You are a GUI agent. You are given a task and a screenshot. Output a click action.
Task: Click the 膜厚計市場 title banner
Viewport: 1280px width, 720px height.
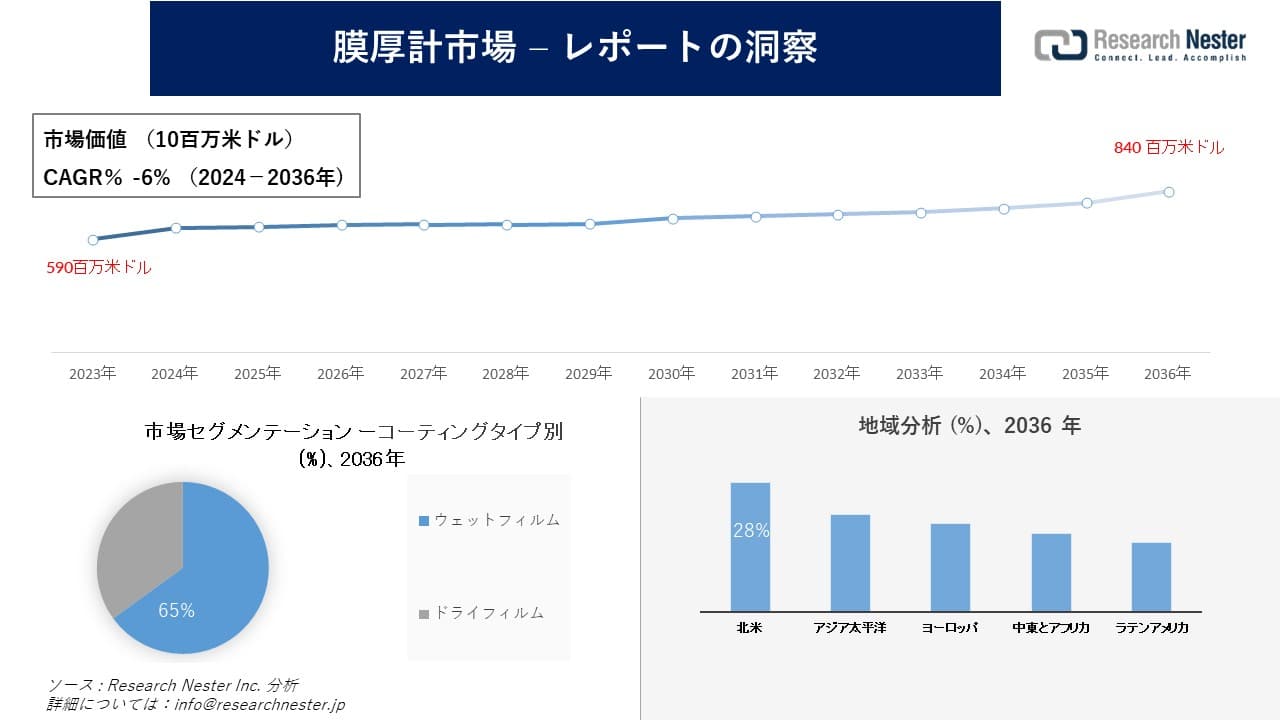(575, 47)
